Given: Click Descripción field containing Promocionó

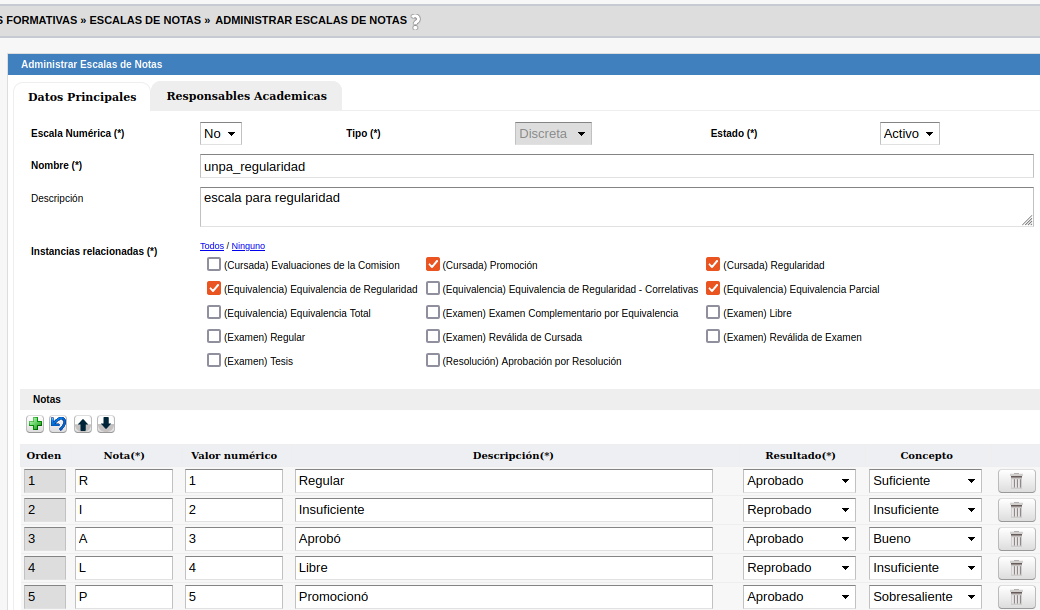Looking at the screenshot, I should (504, 597).
